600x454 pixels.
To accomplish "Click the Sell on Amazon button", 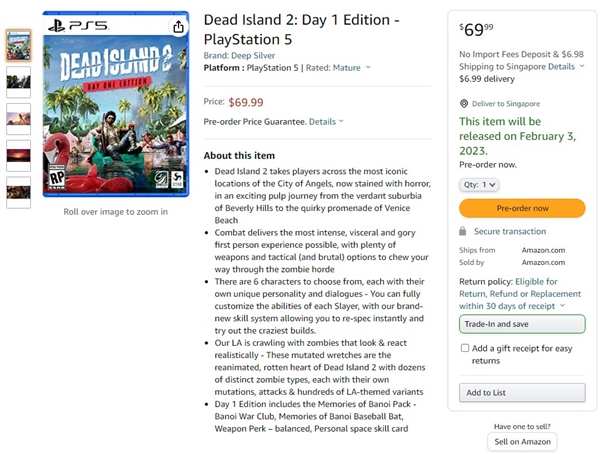I will [x=522, y=441].
